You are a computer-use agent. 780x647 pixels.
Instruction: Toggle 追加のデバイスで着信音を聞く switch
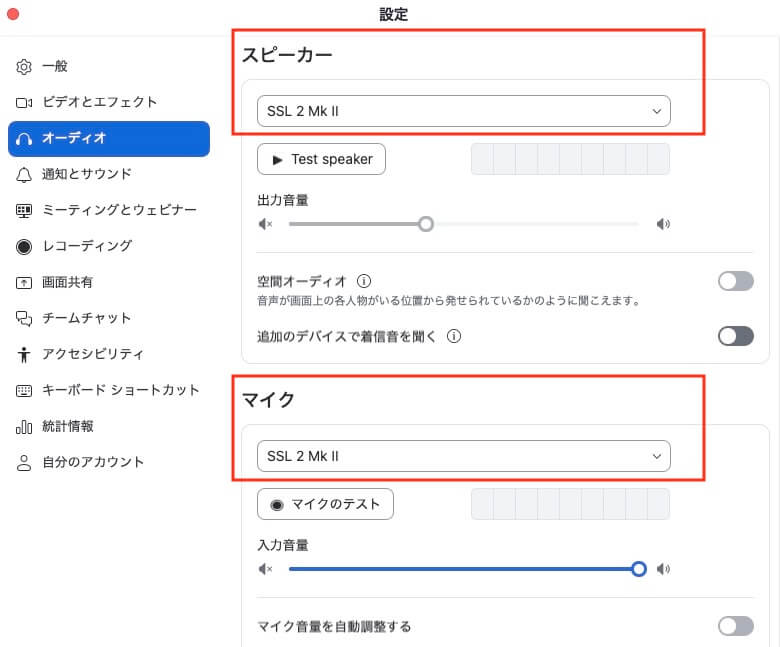coord(735,336)
